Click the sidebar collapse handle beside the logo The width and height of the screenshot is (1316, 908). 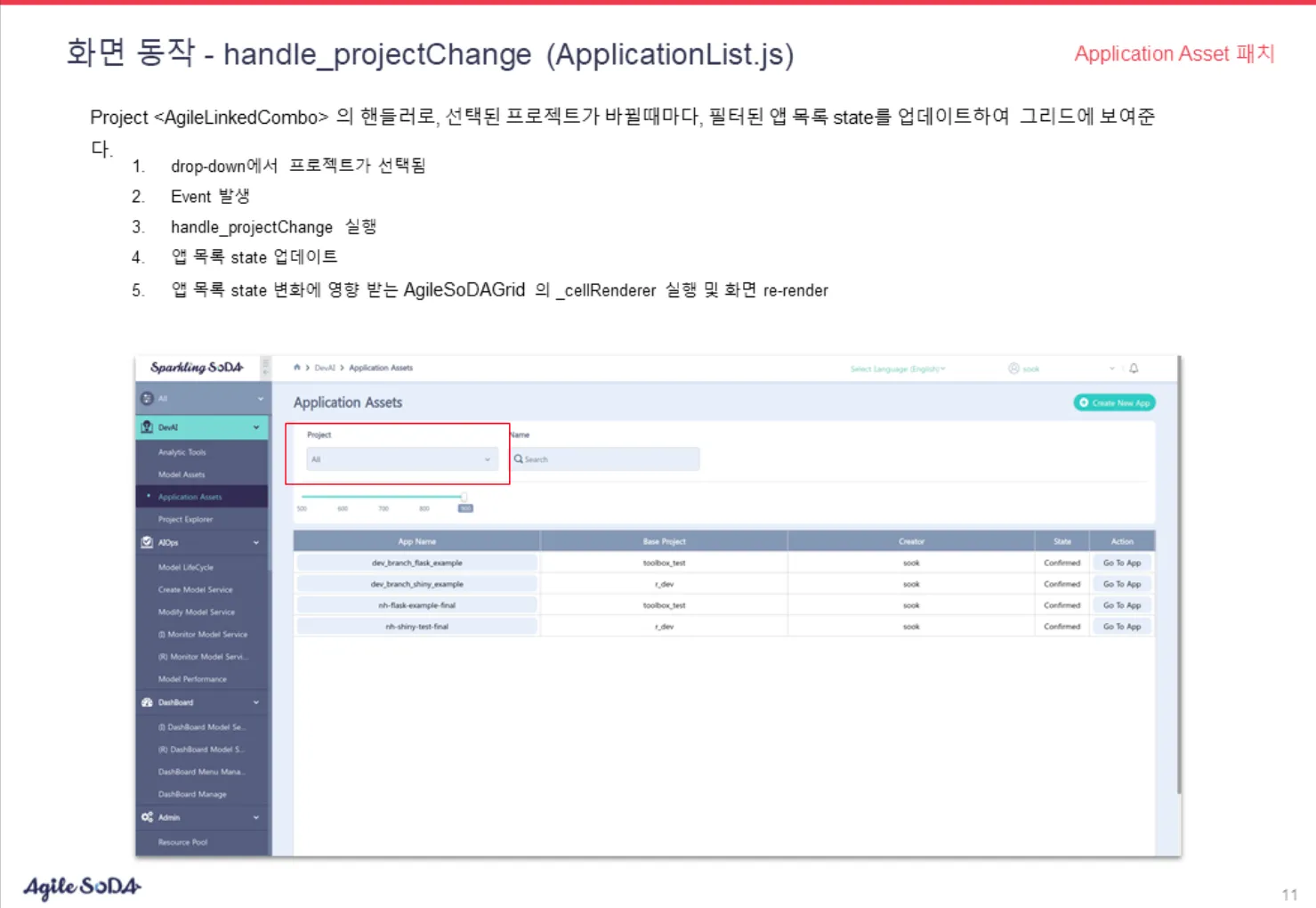tap(265, 367)
